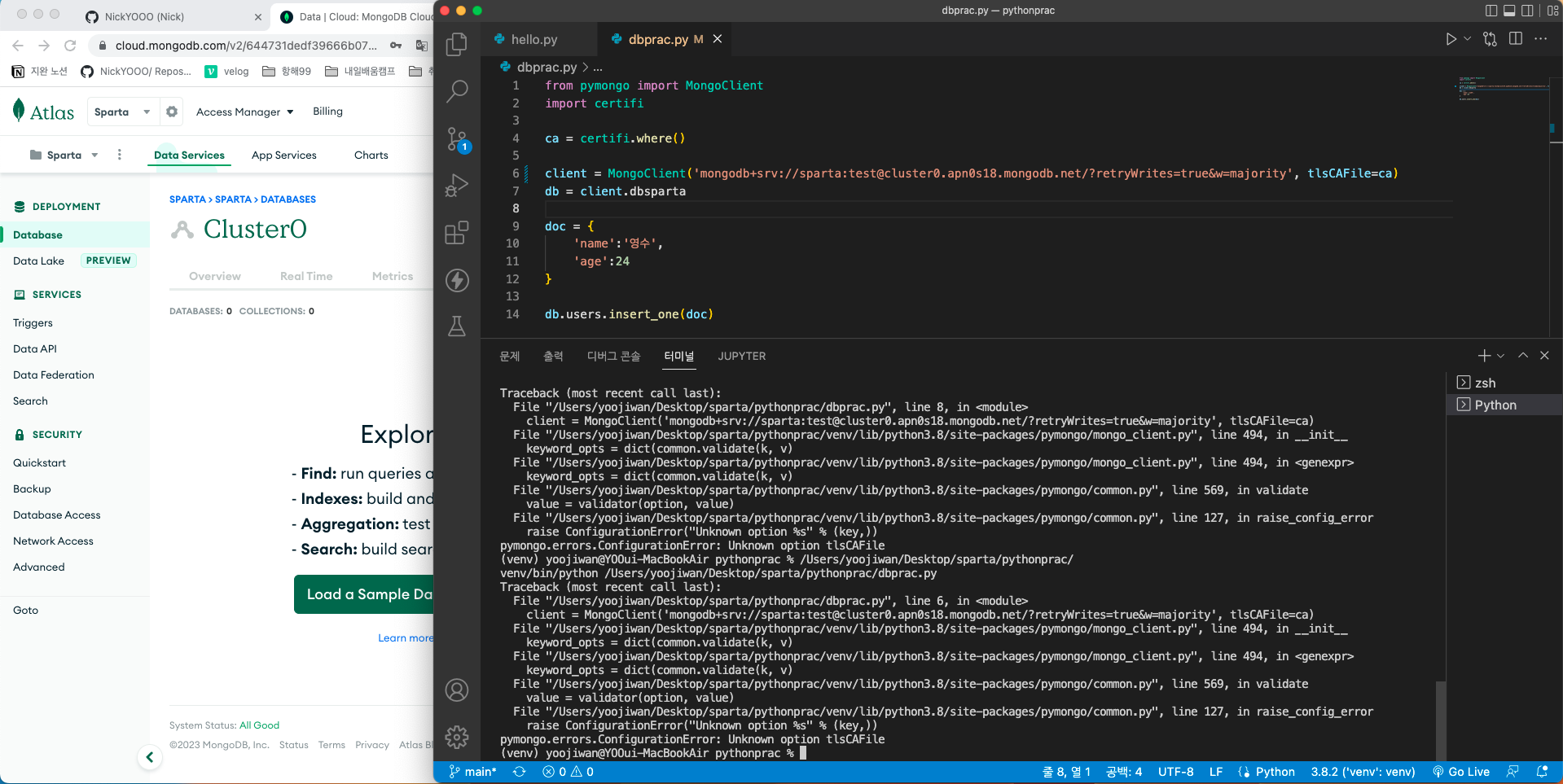The image size is (1563, 784).
Task: Expand the breadcrumb ellipsis after dbprac.py
Action: (x=598, y=68)
